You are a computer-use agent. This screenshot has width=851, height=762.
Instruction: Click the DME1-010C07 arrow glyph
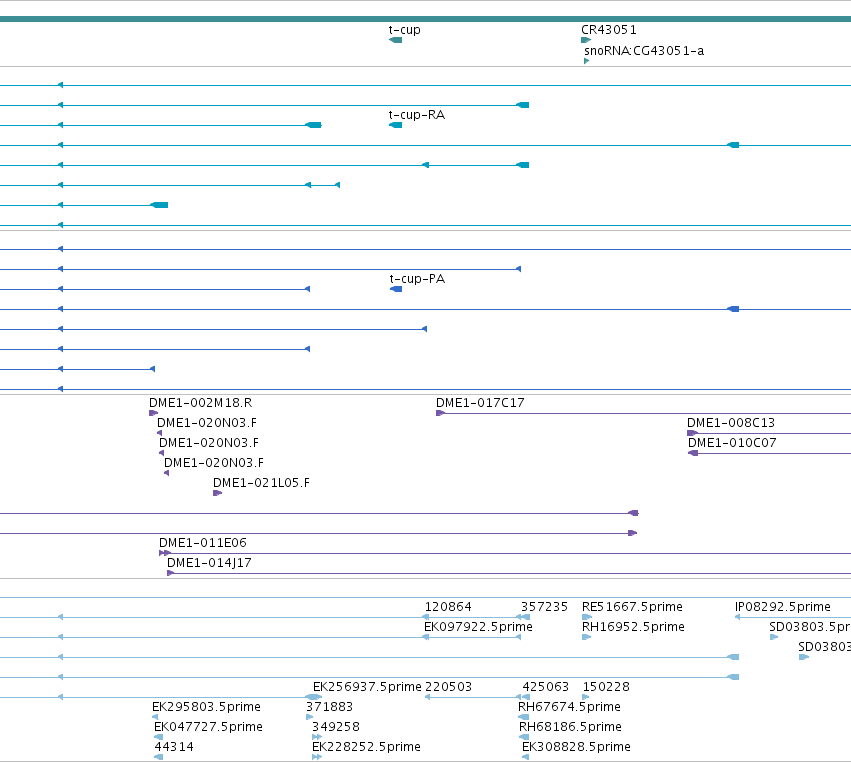693,453
